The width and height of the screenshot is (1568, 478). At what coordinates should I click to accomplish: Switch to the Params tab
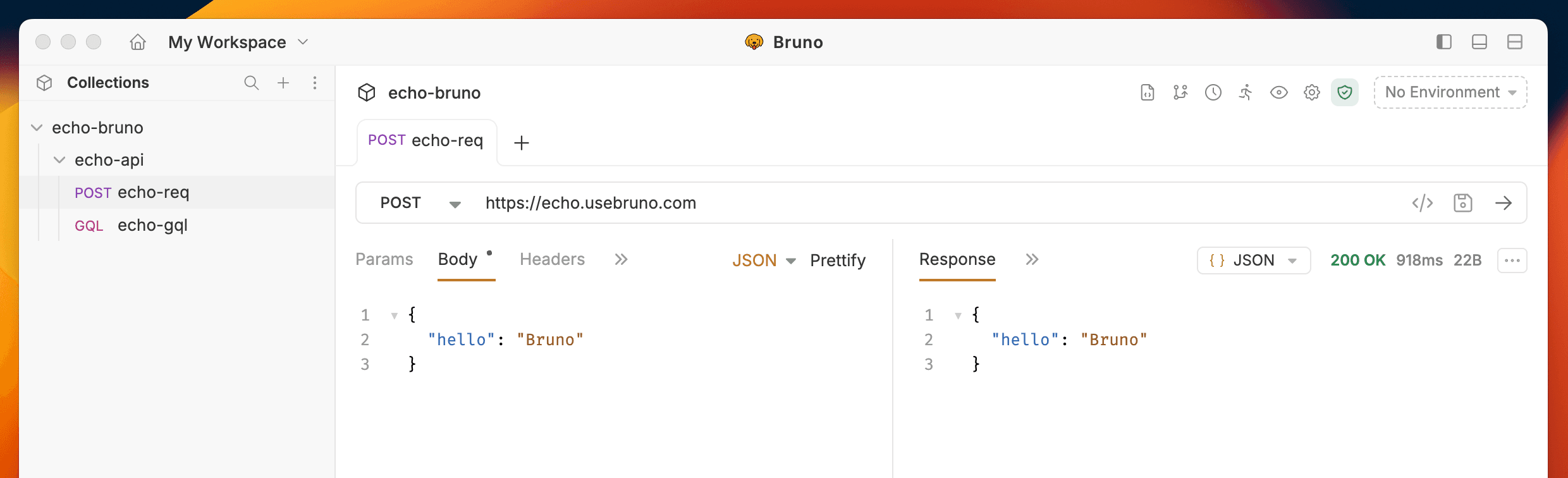[x=384, y=259]
